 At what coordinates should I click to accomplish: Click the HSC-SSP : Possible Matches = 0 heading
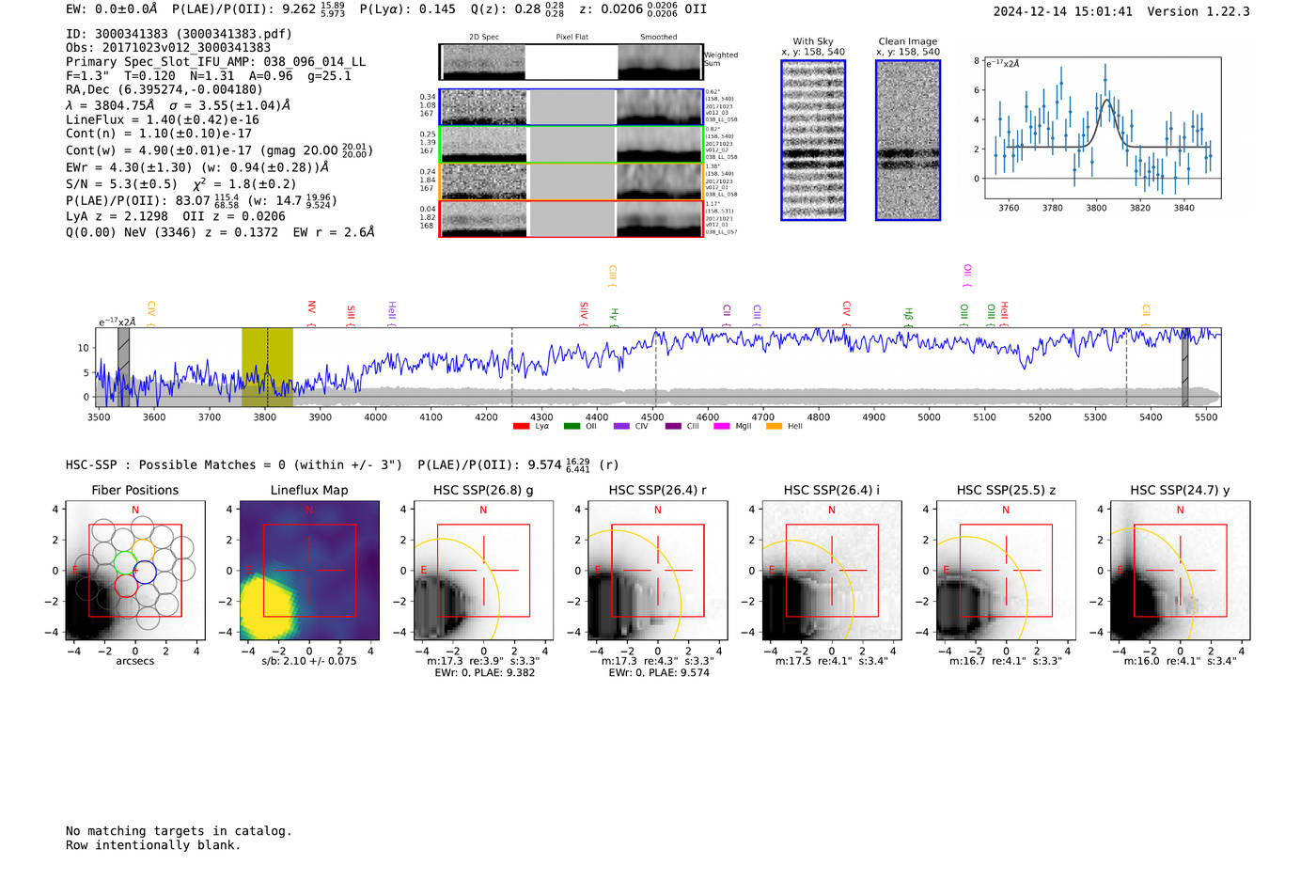[x=234, y=465]
